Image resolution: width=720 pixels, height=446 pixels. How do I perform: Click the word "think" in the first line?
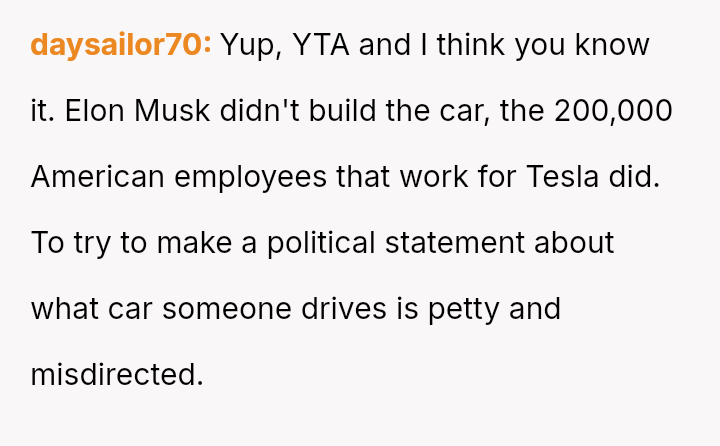tap(471, 45)
